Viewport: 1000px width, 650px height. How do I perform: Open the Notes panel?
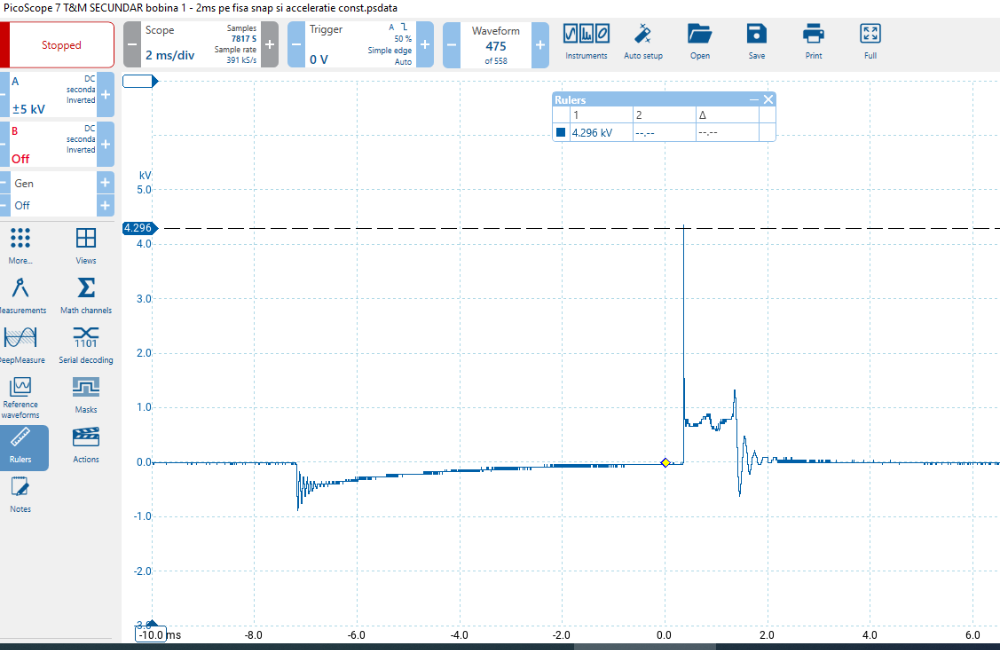click(20, 493)
